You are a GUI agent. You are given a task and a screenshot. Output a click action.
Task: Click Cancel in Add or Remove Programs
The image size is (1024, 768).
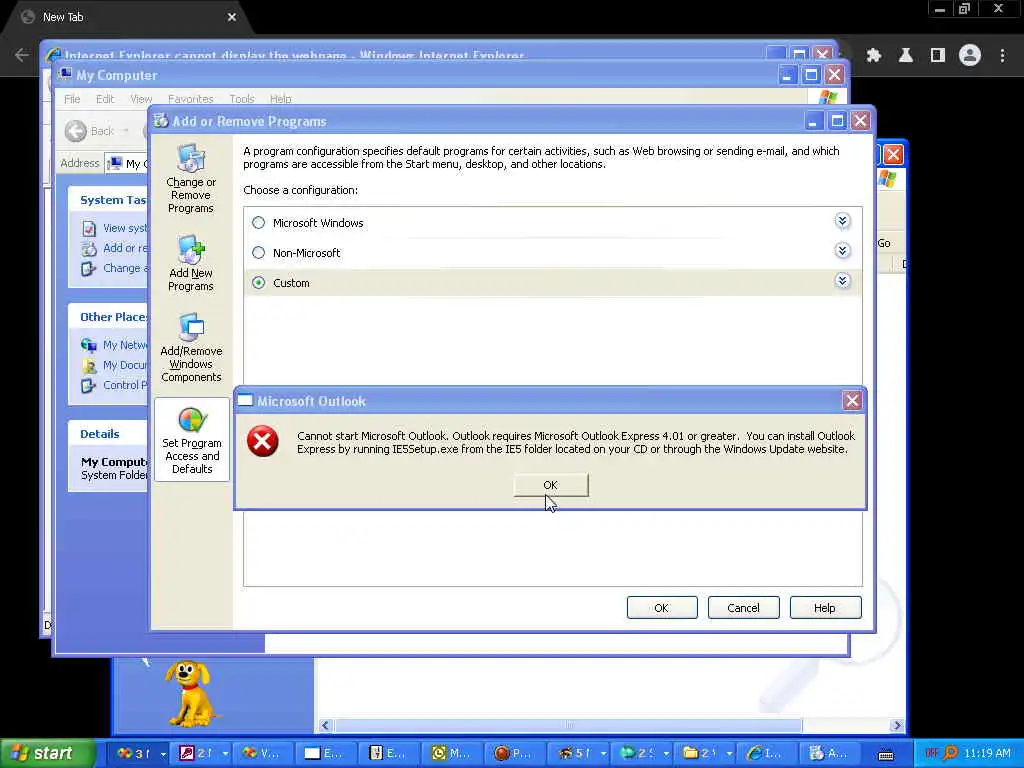coord(743,608)
